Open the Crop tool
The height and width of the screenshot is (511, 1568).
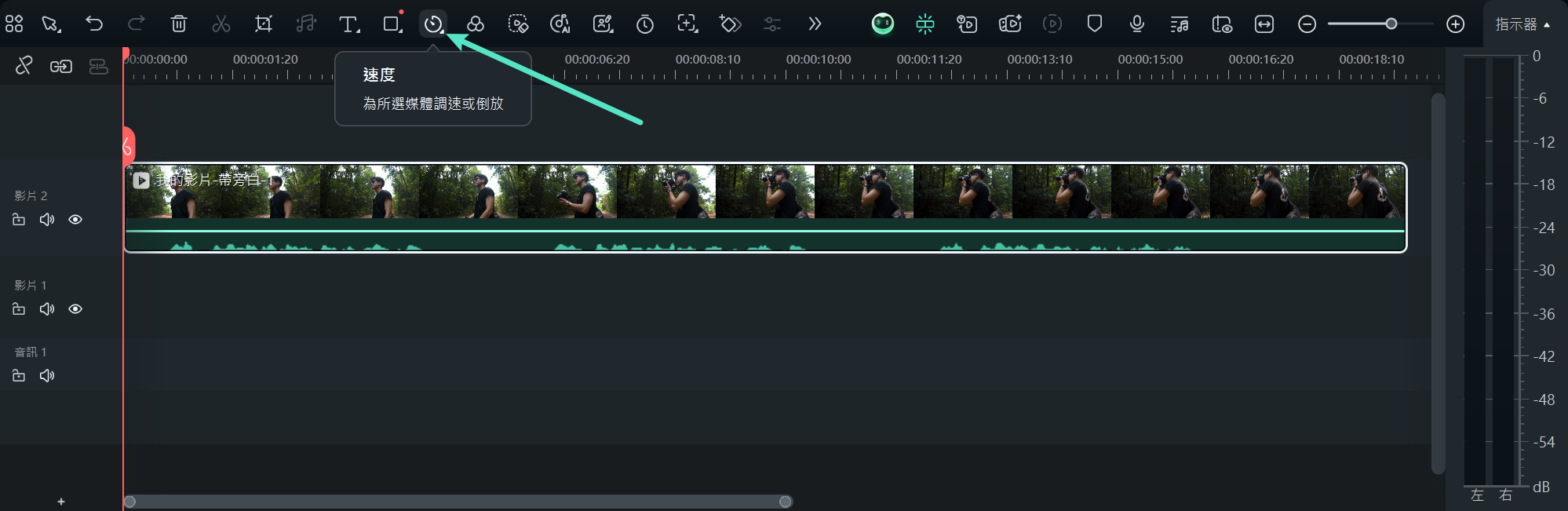point(264,24)
